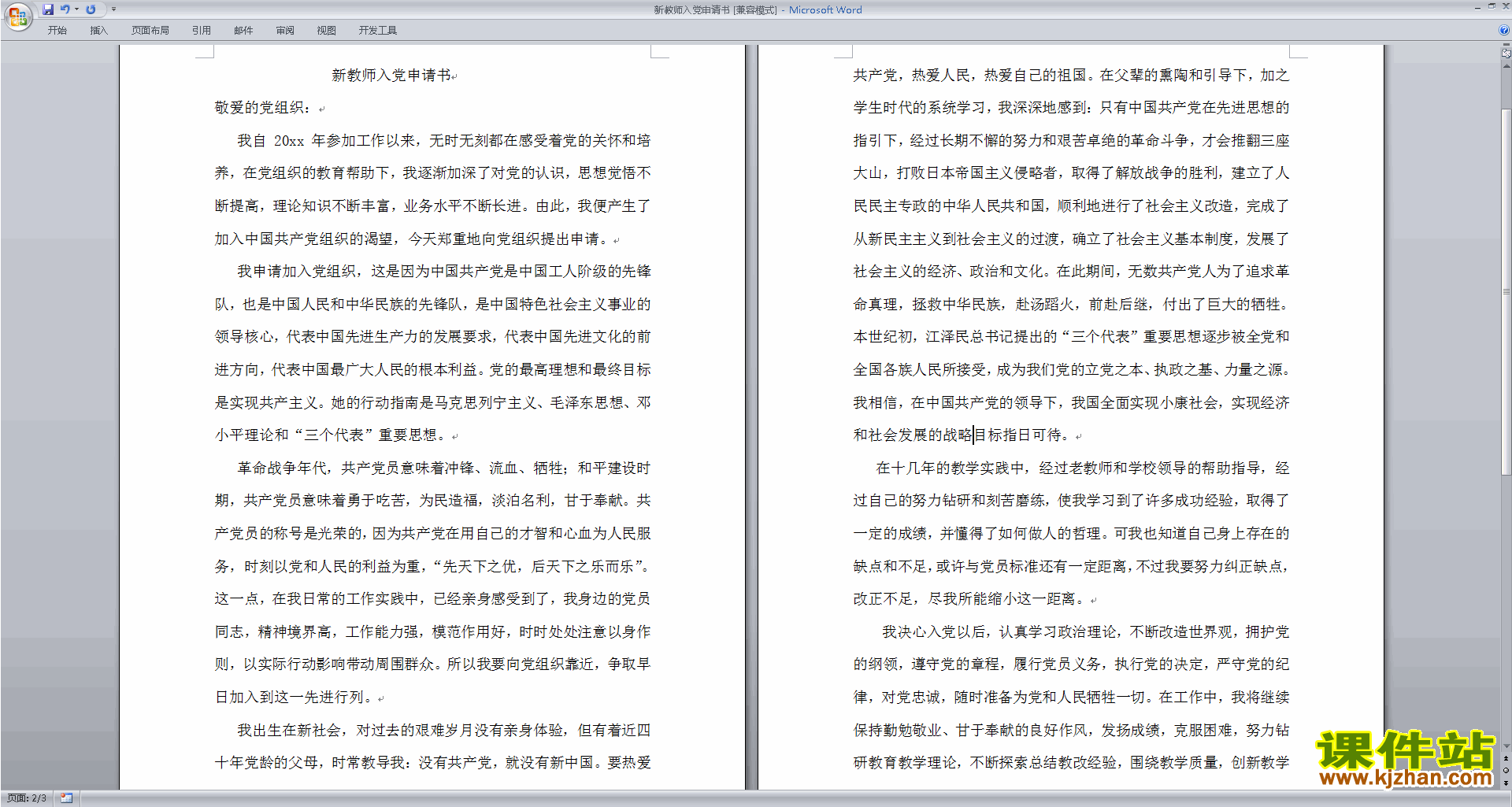Screen dimensions: 1512x807
Task: Click the text 20xx in the first paragraph
Action: (x=289, y=141)
